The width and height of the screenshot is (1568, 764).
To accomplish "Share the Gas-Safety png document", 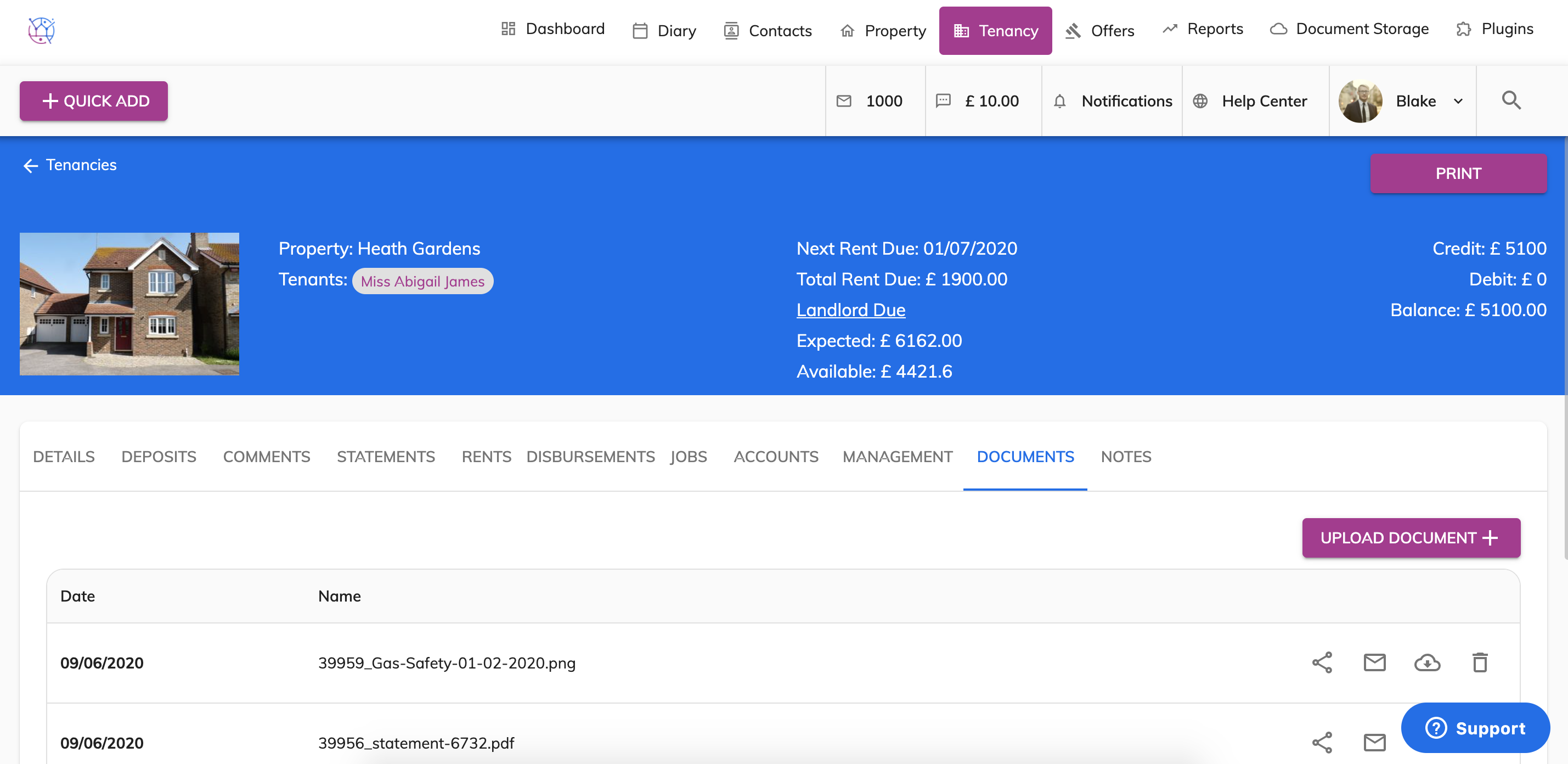I will pos(1322,662).
